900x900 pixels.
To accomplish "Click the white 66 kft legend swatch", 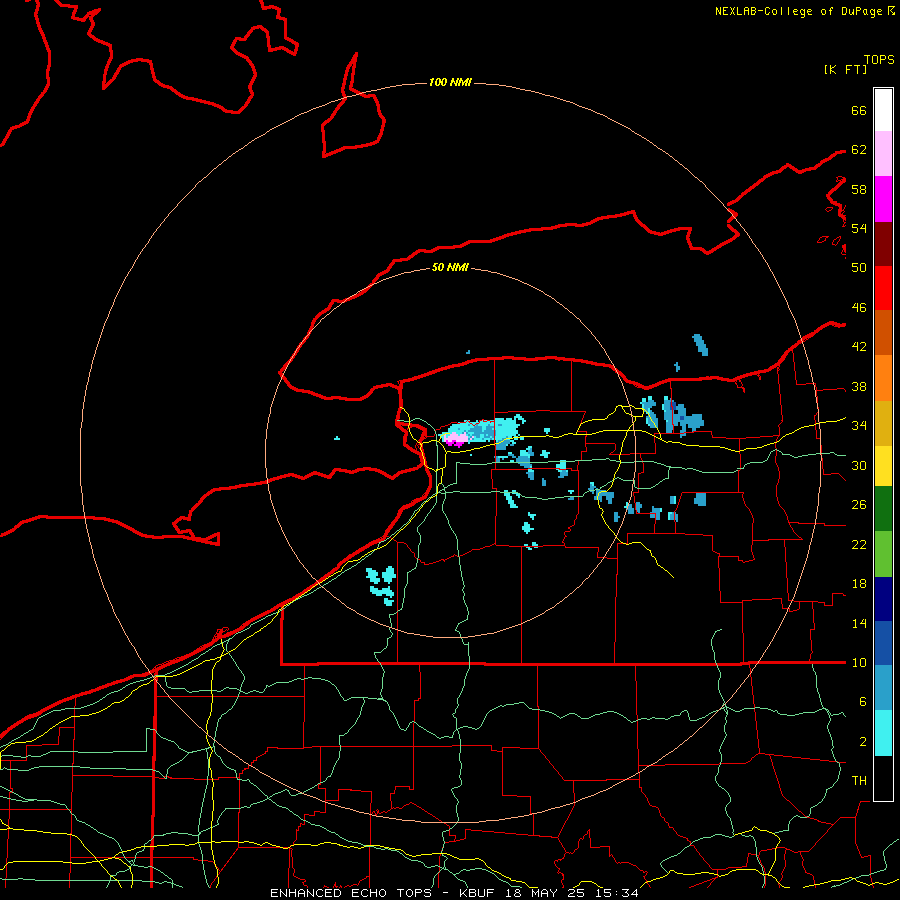I will (x=883, y=110).
